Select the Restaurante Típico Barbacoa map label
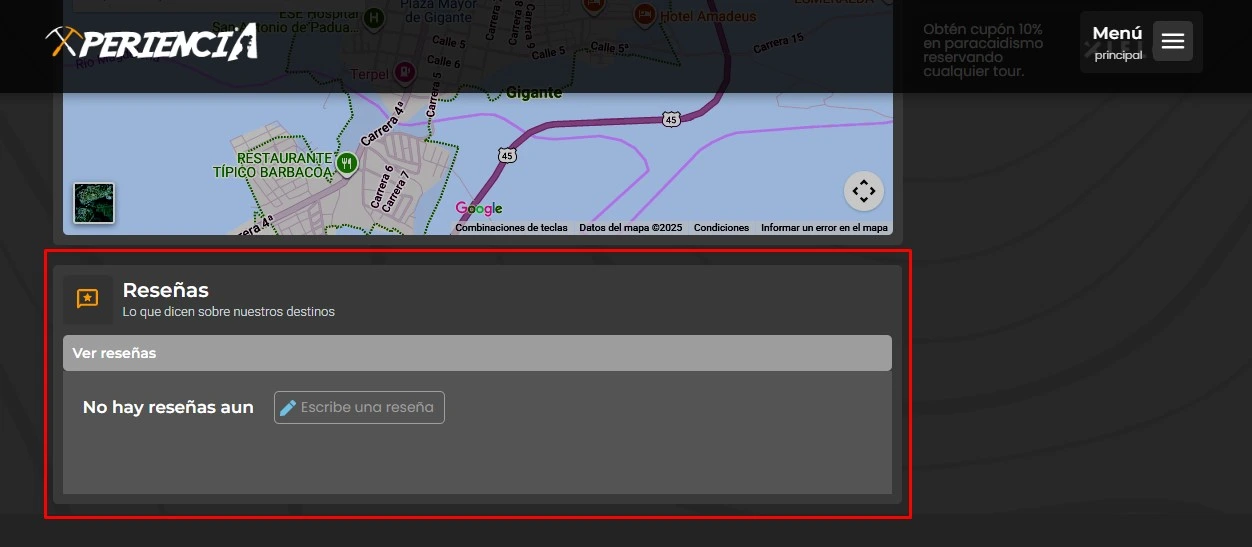The height and width of the screenshot is (547, 1252). (x=272, y=166)
